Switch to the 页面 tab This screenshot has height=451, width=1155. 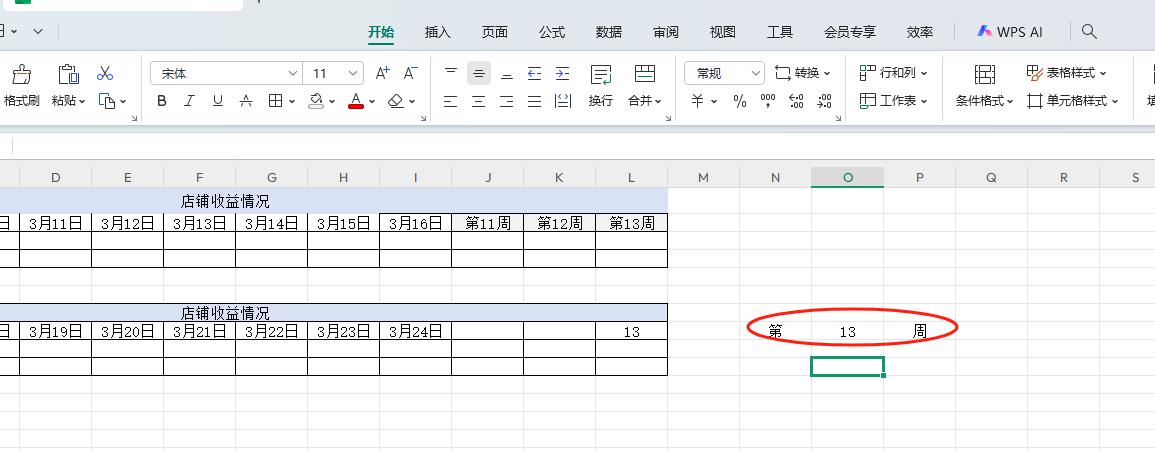[x=495, y=32]
